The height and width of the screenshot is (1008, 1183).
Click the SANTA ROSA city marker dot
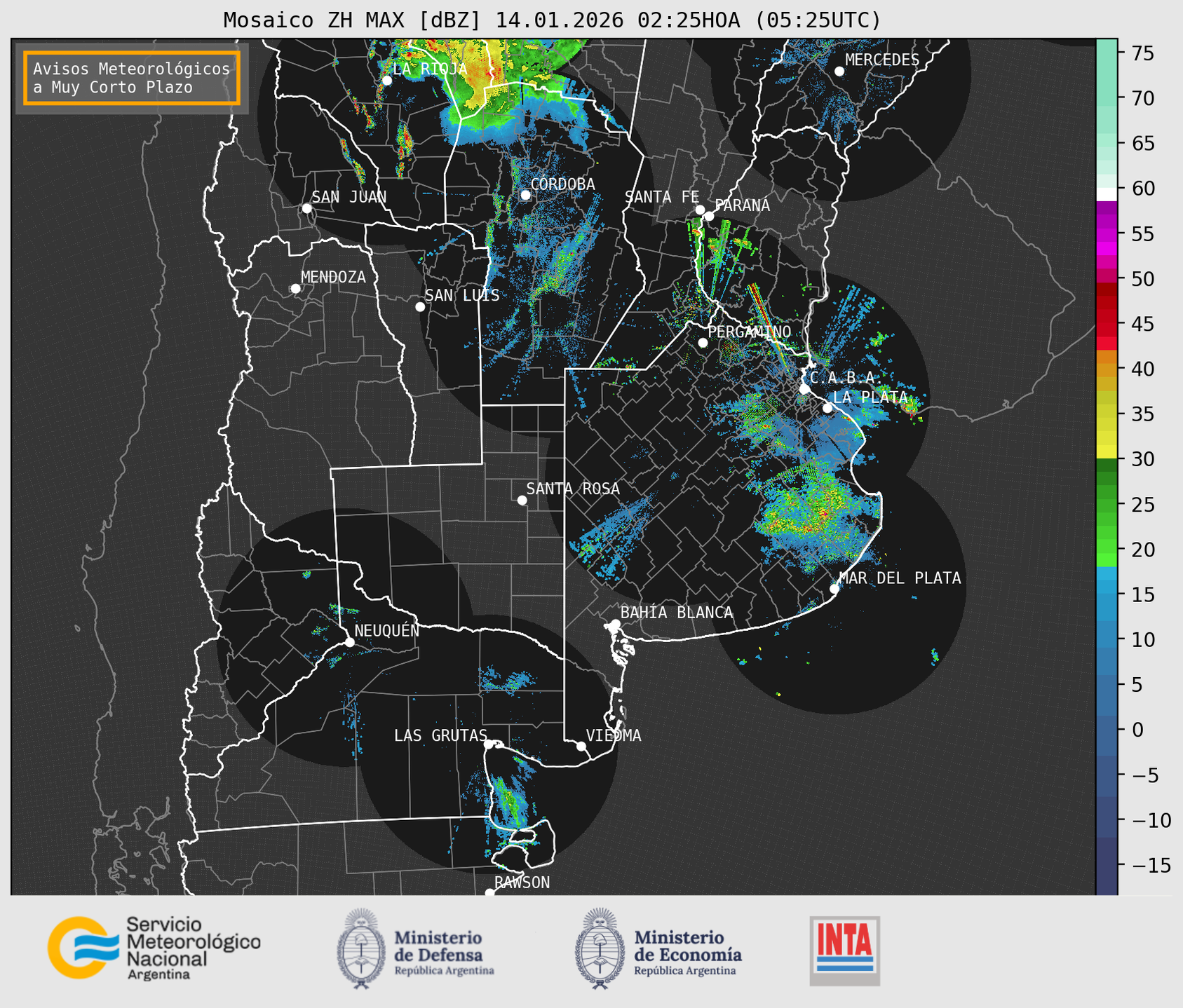pyautogui.click(x=522, y=500)
